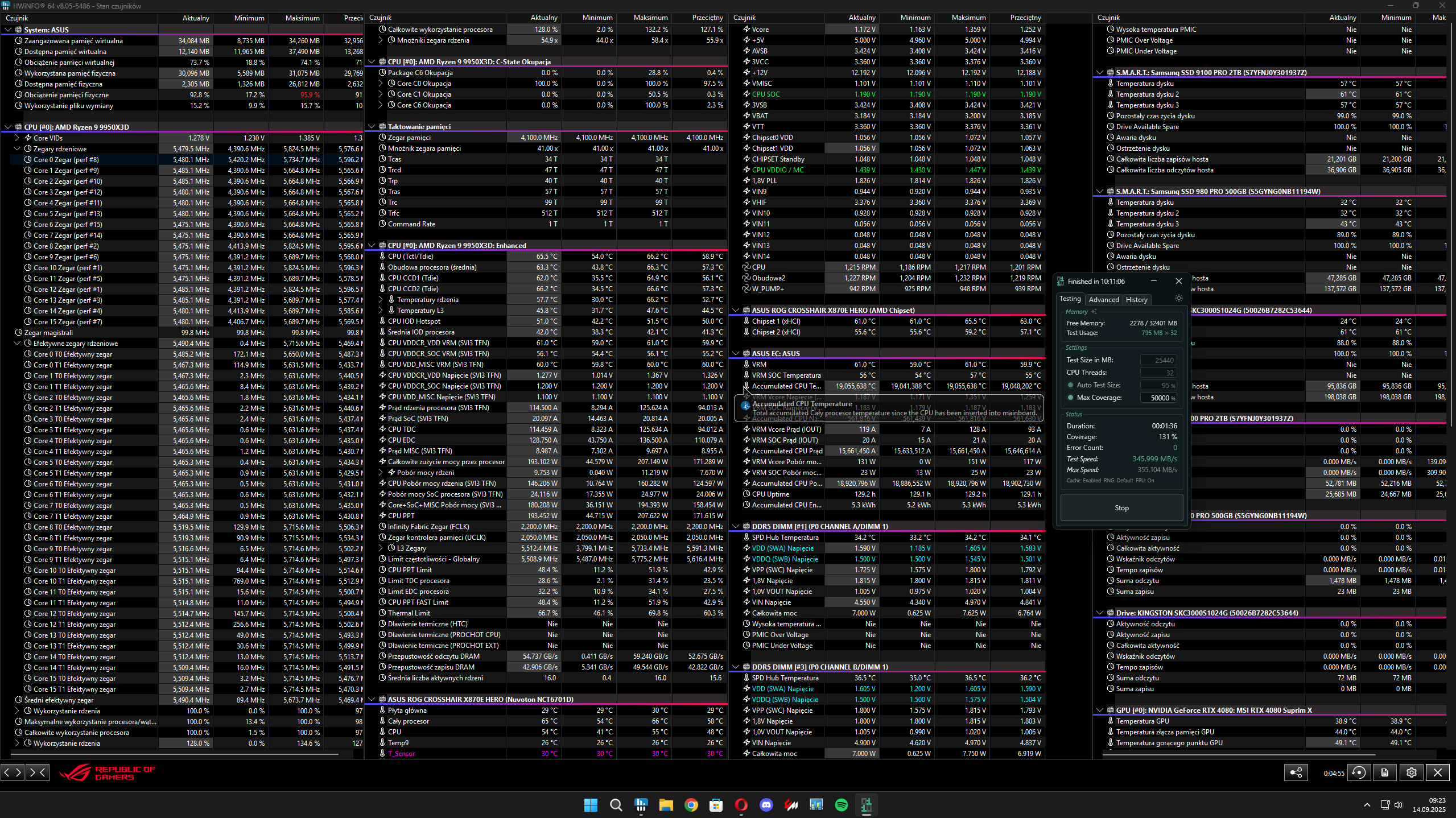Image resolution: width=1456 pixels, height=818 pixels.
Task: Open the log file button icon
Action: coord(1385,772)
